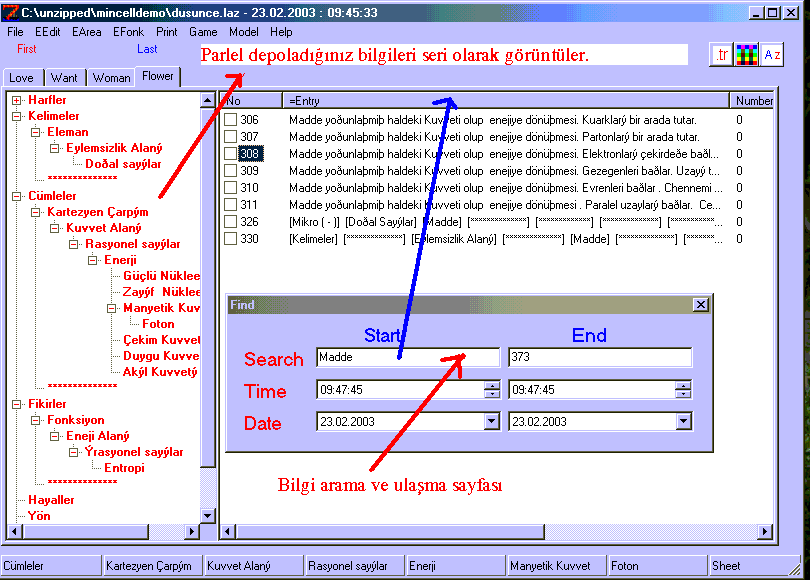Click the Search start field containing Madde

(408, 357)
